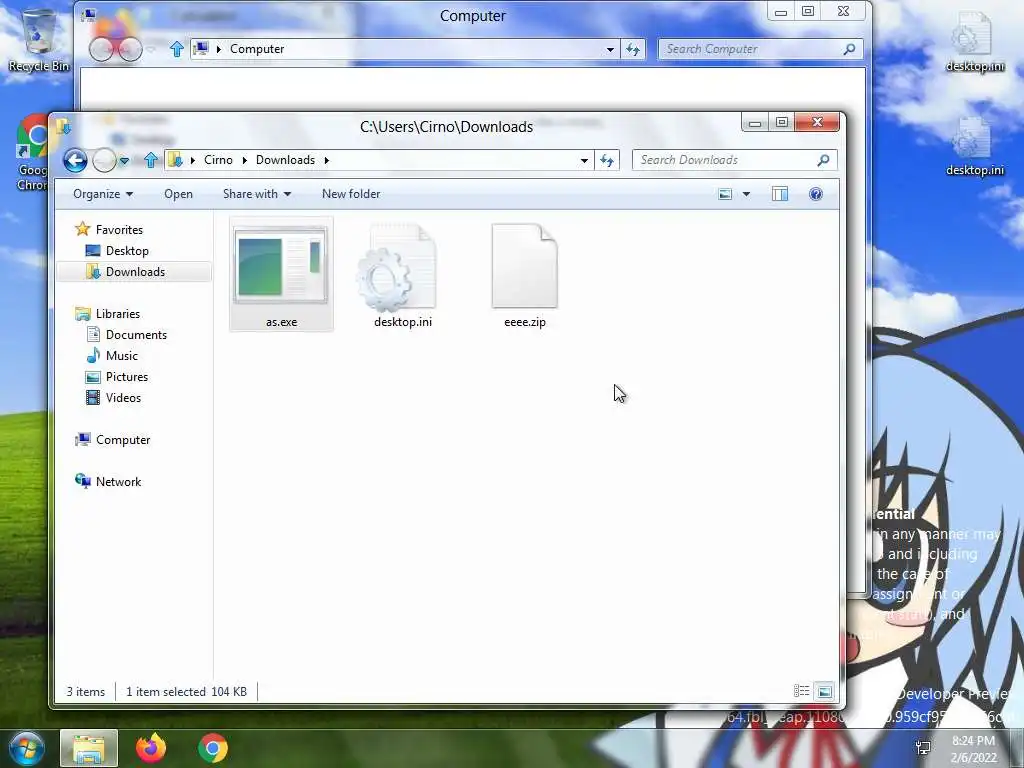Click the Downloads breadcrumb segment

coord(285,160)
